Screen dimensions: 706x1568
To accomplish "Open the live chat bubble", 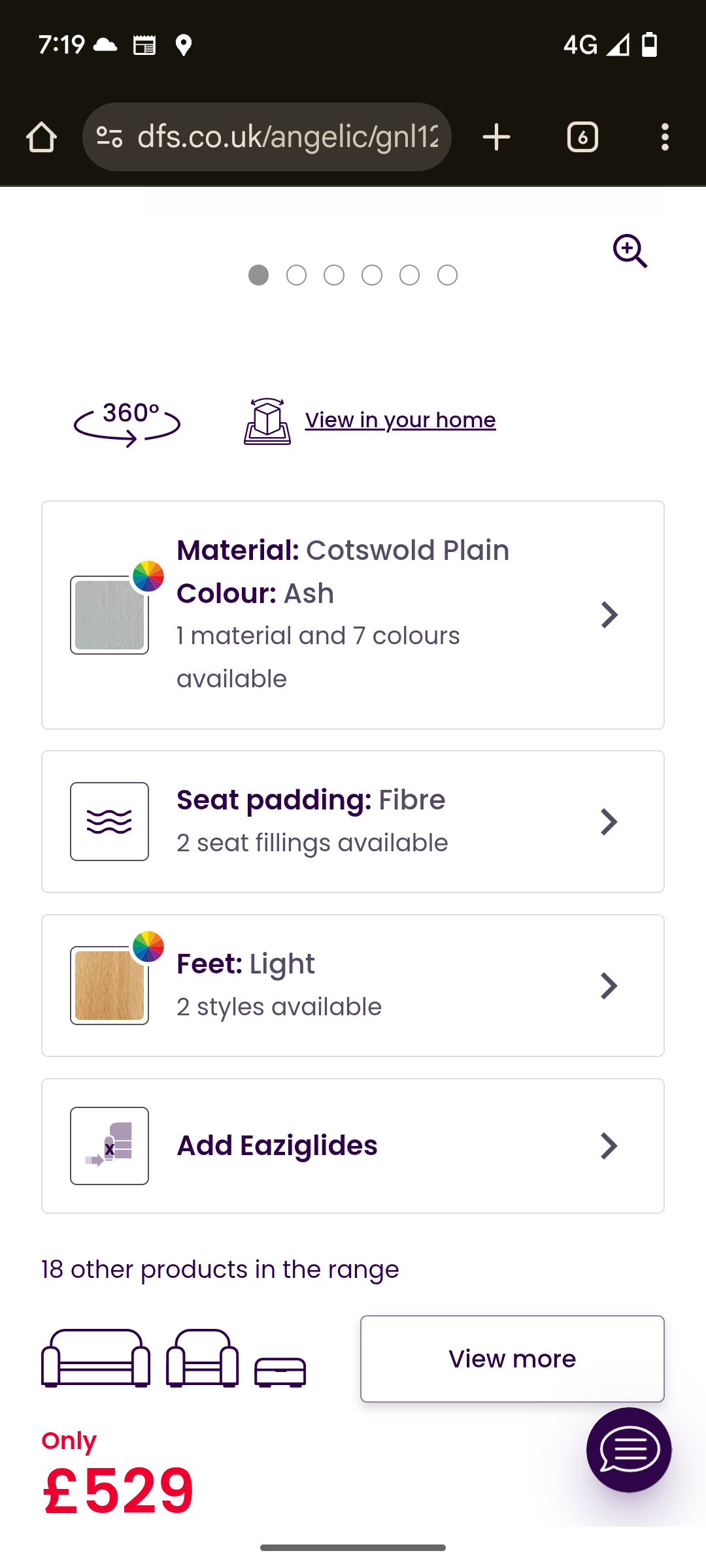I will pyautogui.click(x=629, y=1450).
